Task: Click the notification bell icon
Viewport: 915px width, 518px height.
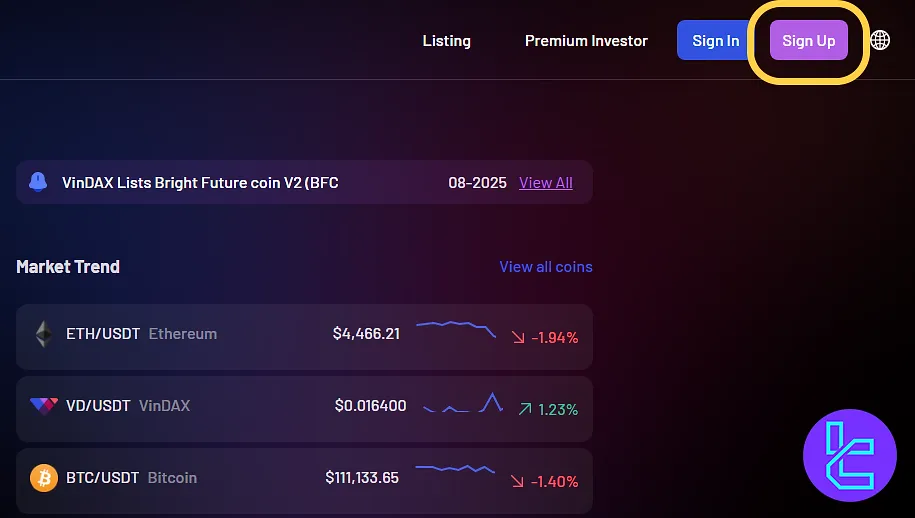Action: [38, 182]
